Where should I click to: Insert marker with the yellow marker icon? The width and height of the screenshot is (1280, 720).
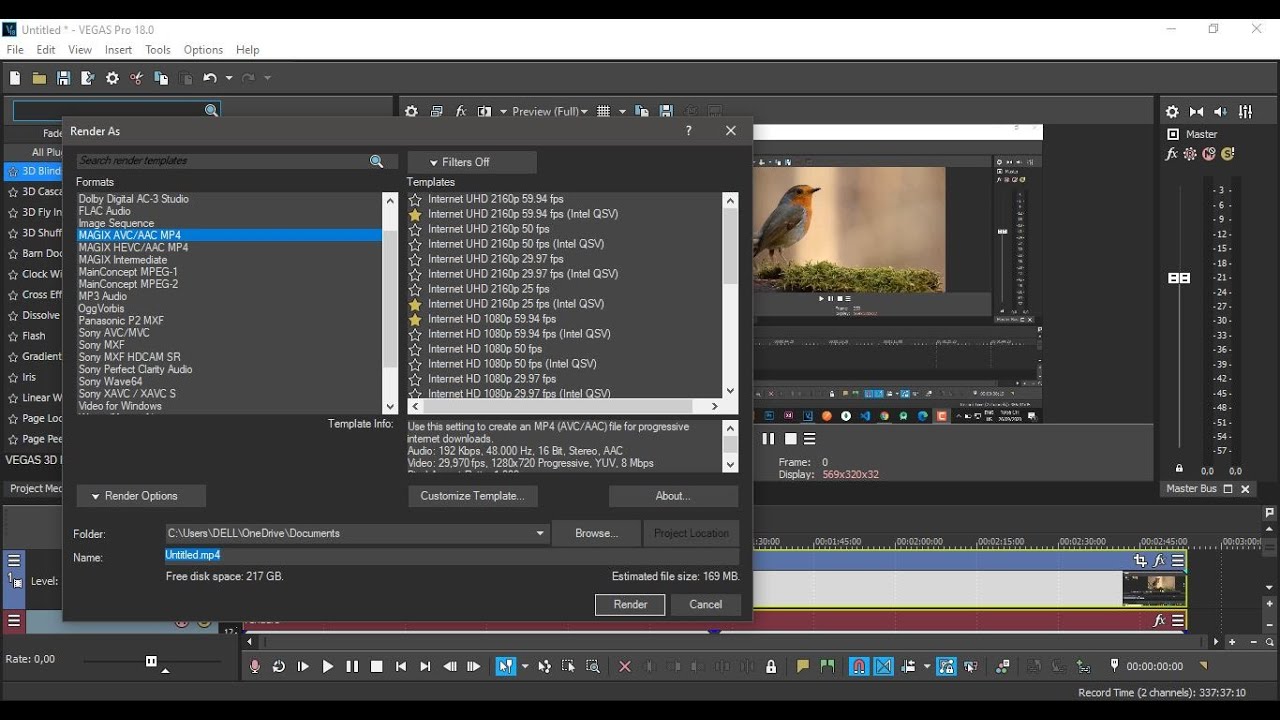tap(802, 666)
